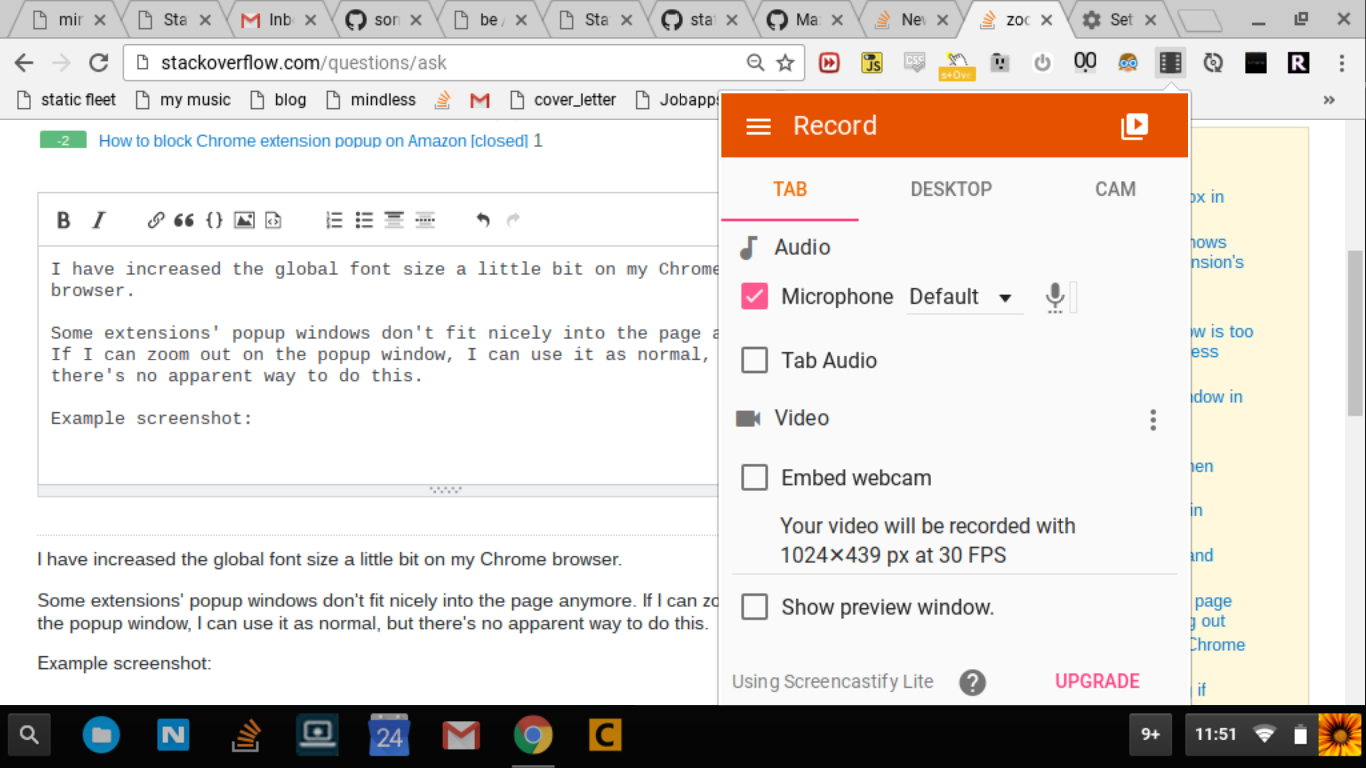Click the Italic formatting icon
Image resolution: width=1366 pixels, height=768 pixels.
pos(98,221)
